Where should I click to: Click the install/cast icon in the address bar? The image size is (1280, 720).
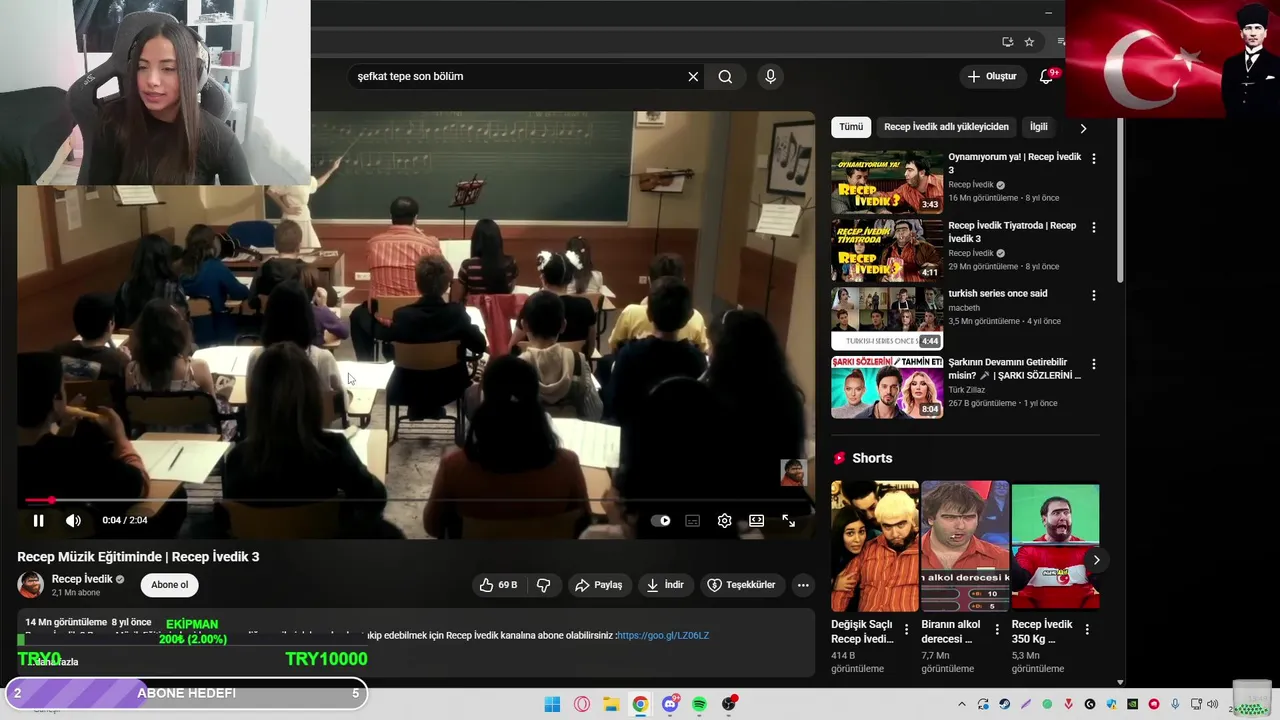(1007, 42)
